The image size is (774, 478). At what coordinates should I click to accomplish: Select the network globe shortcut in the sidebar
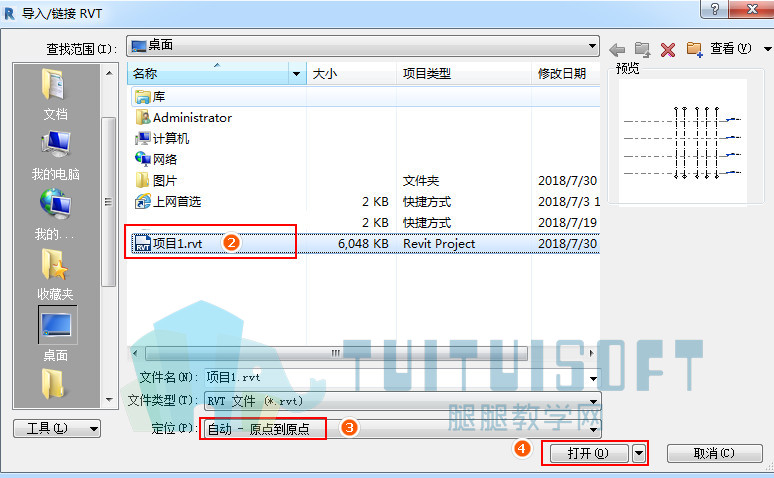(55, 215)
